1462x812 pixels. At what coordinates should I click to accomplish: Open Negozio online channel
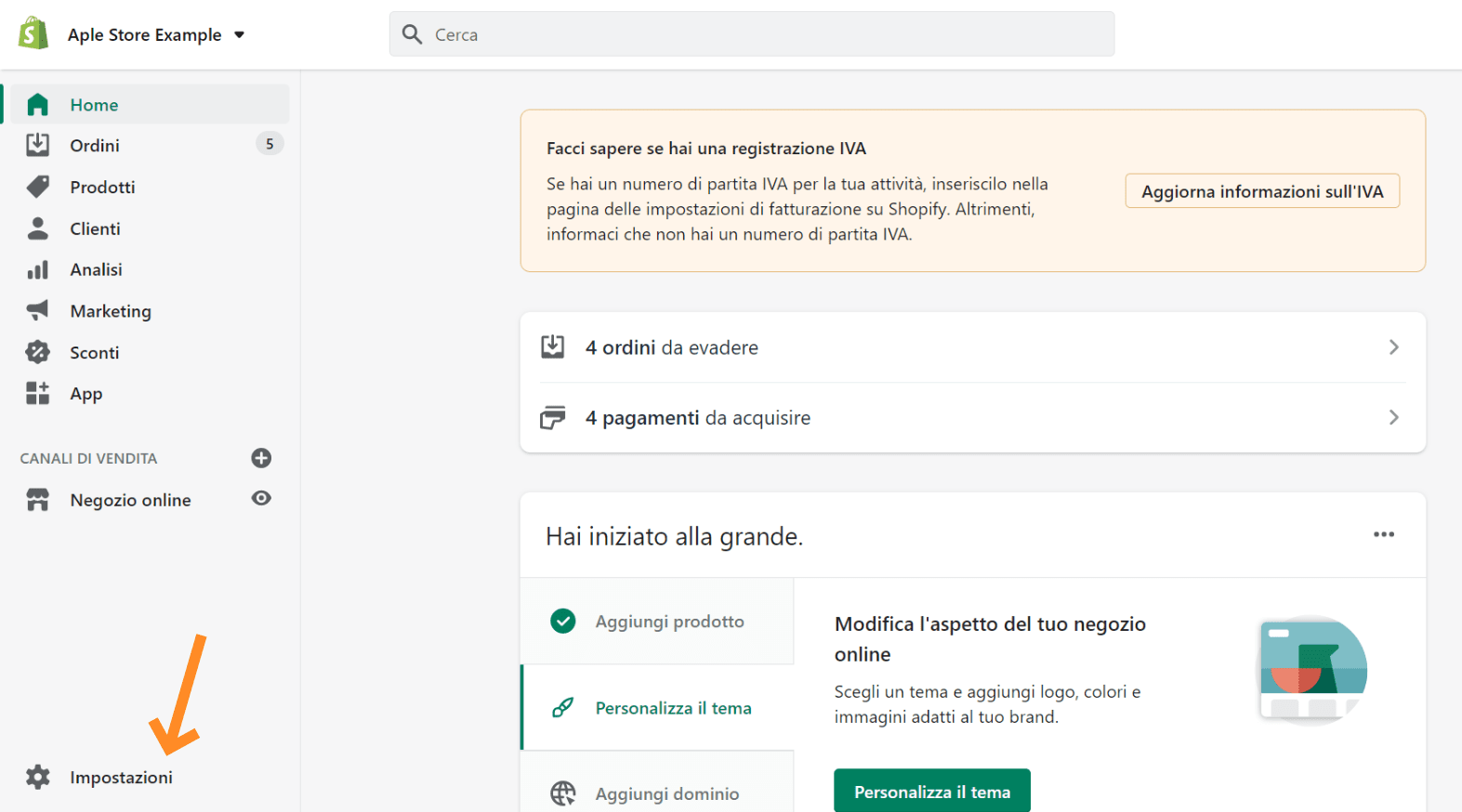(x=130, y=500)
